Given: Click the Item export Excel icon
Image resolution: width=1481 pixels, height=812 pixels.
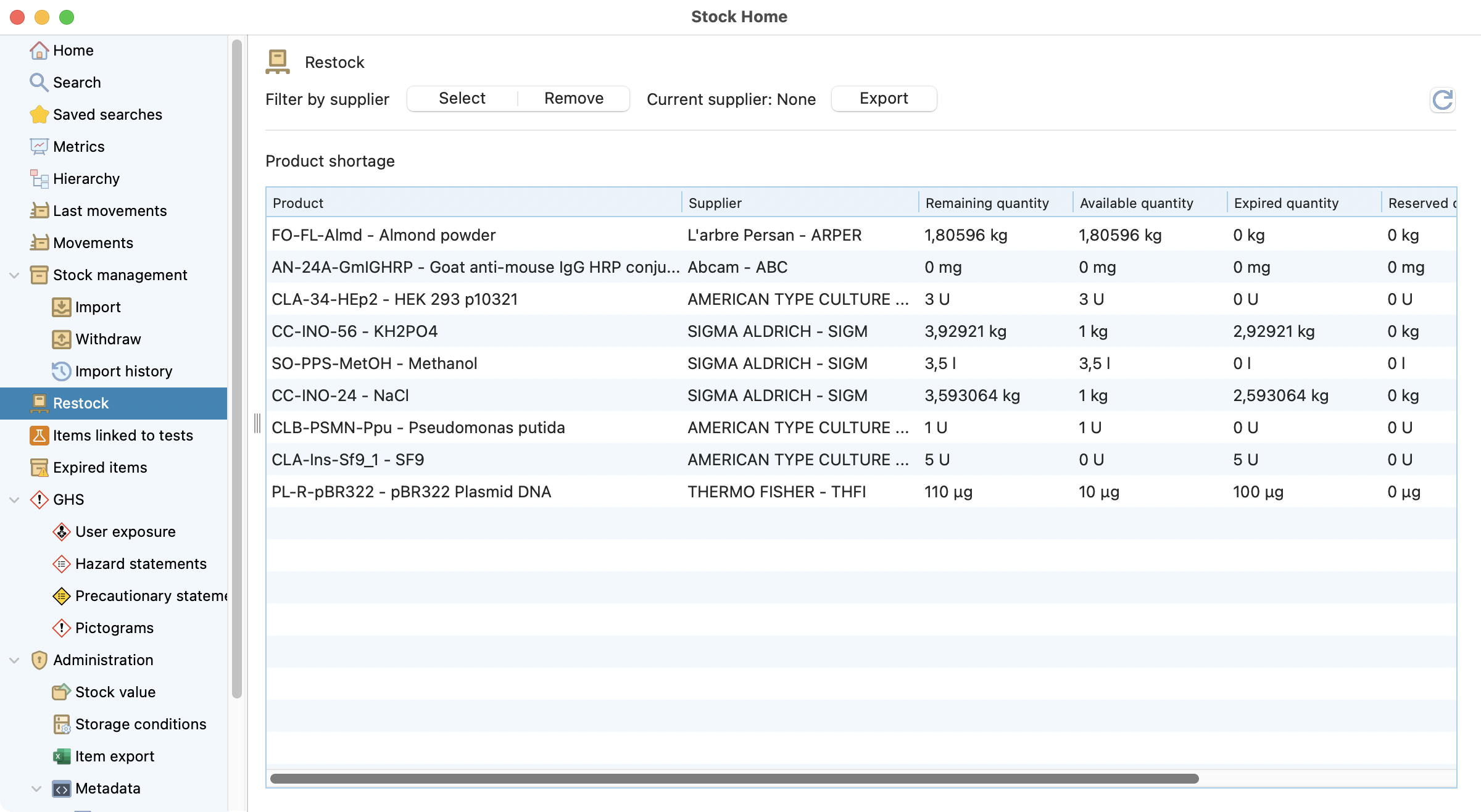Looking at the screenshot, I should click(x=61, y=756).
